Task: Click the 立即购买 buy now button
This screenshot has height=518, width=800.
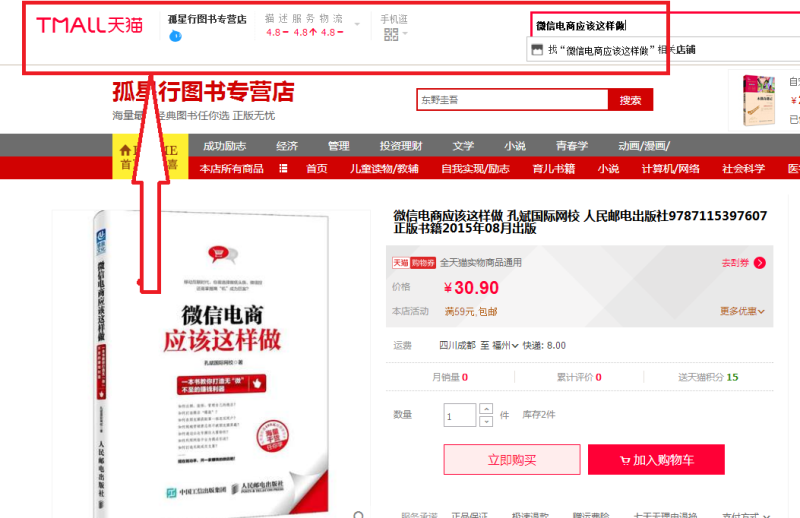Action: pos(511,460)
